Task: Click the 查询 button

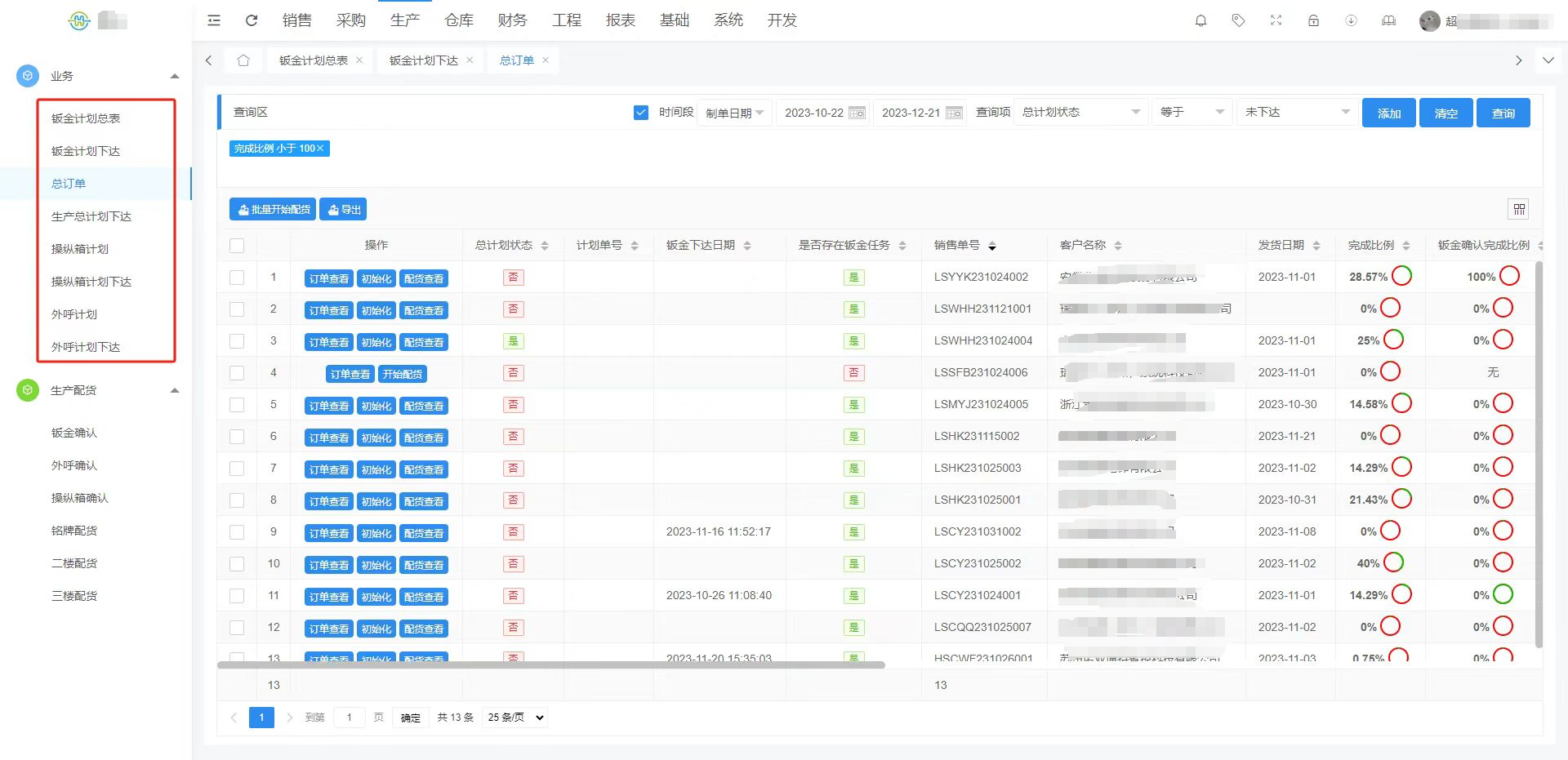Action: pyautogui.click(x=1503, y=113)
